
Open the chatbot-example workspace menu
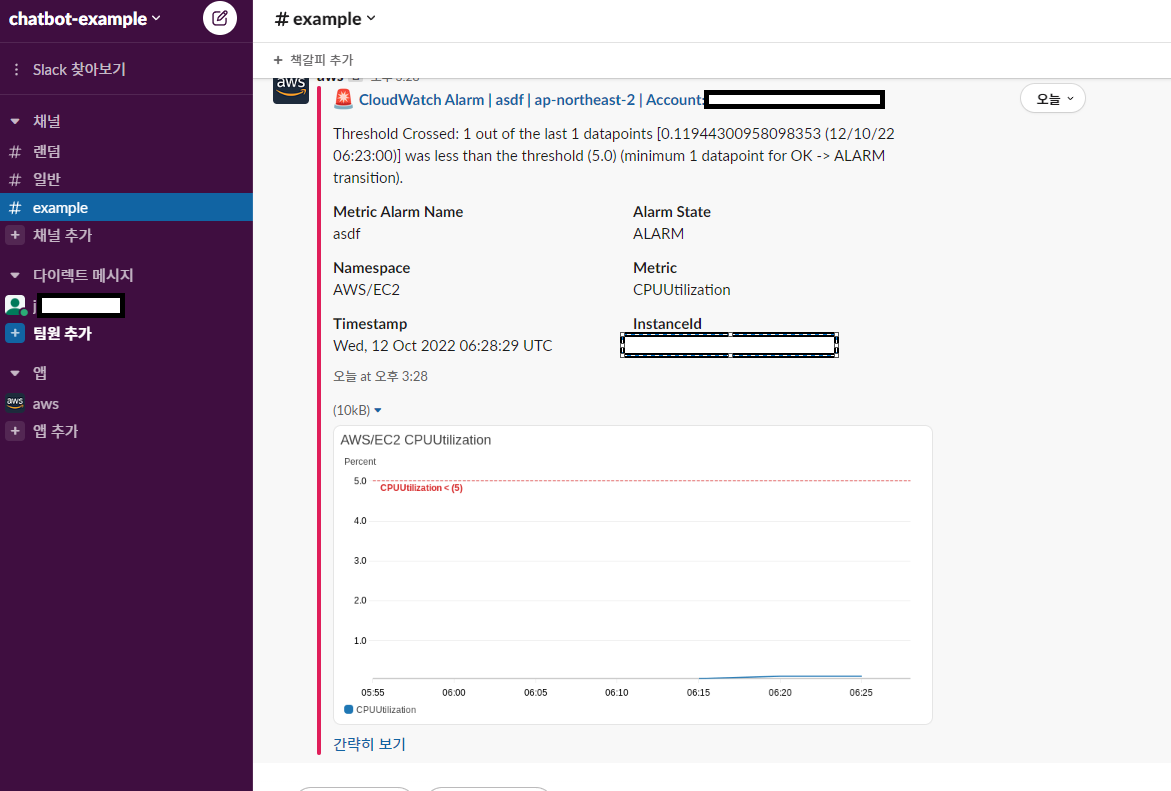[84, 19]
